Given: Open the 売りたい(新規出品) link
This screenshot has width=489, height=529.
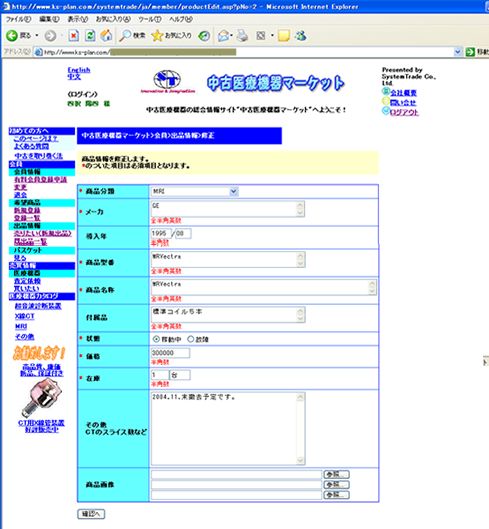Looking at the screenshot, I should pyautogui.click(x=43, y=234).
